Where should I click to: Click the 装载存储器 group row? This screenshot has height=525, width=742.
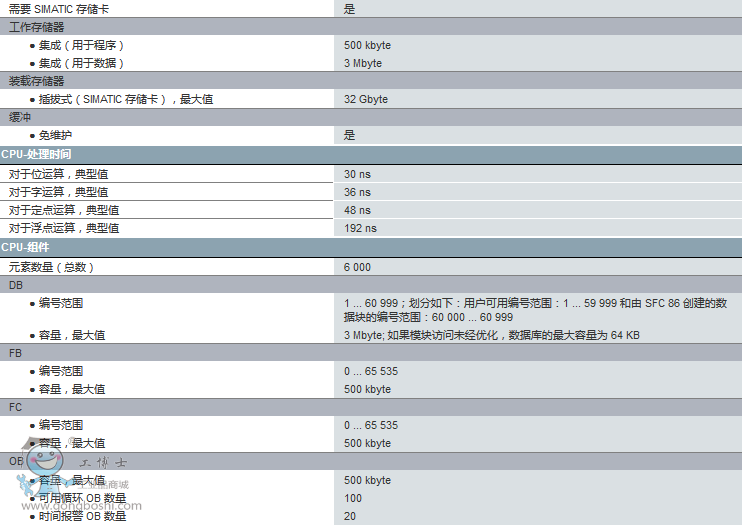point(36,81)
